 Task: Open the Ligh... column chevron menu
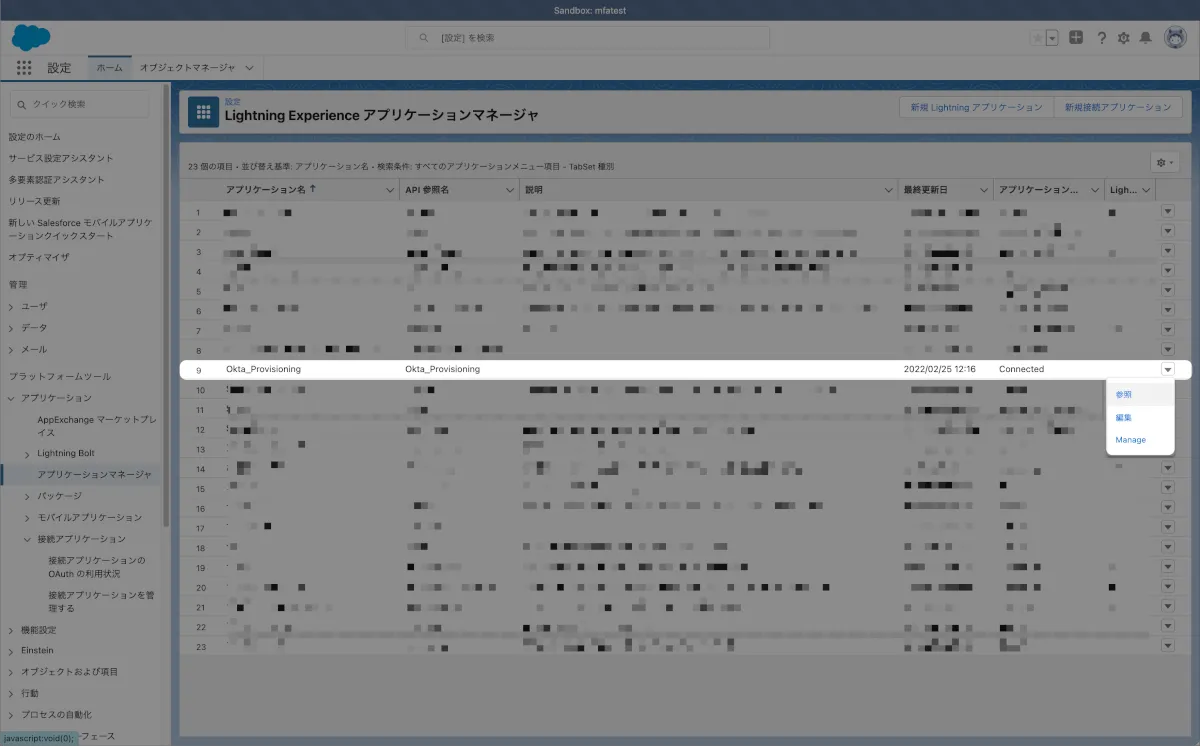pos(1146,190)
